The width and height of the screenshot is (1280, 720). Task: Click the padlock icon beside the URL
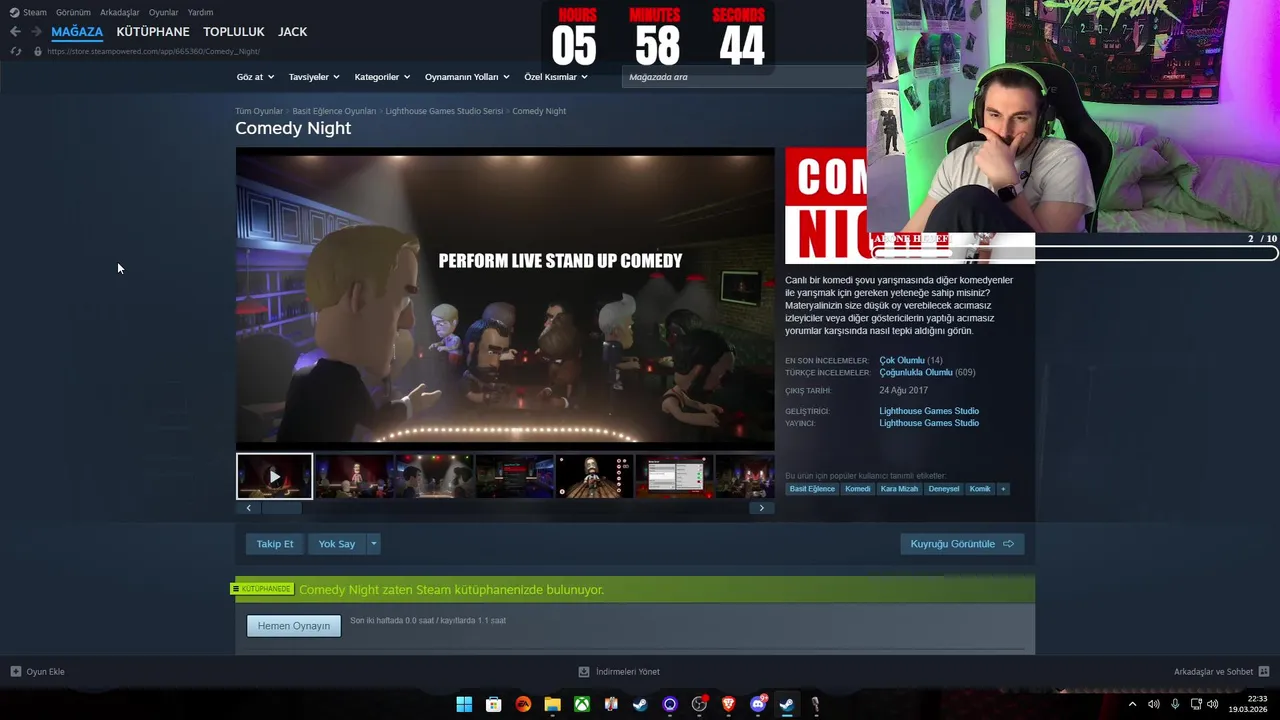38,51
